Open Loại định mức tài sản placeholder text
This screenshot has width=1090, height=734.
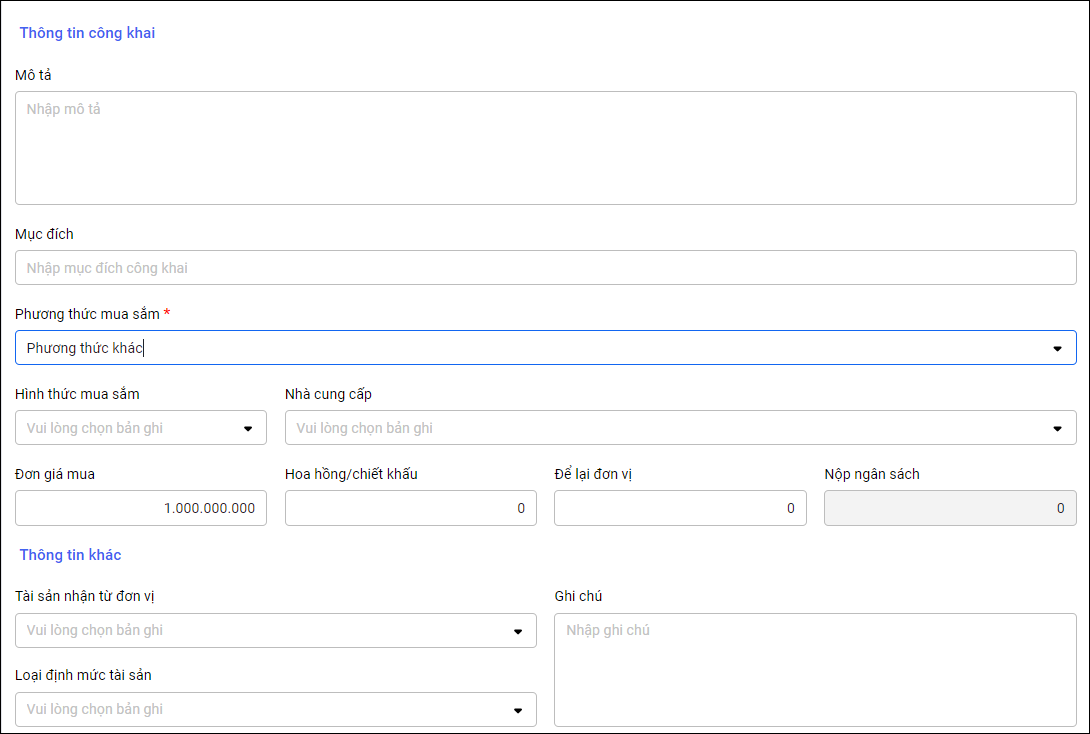[95, 709]
